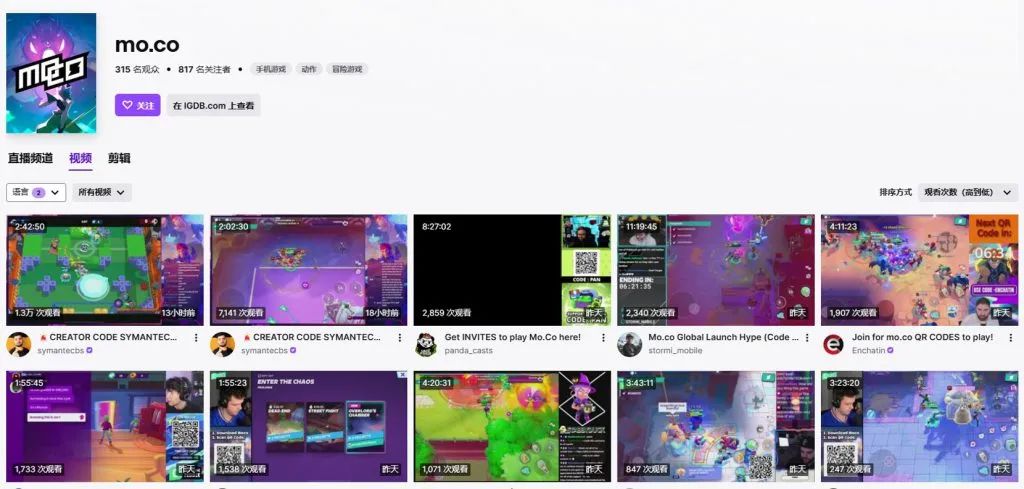Open more options for 7,141 views video

(400, 338)
